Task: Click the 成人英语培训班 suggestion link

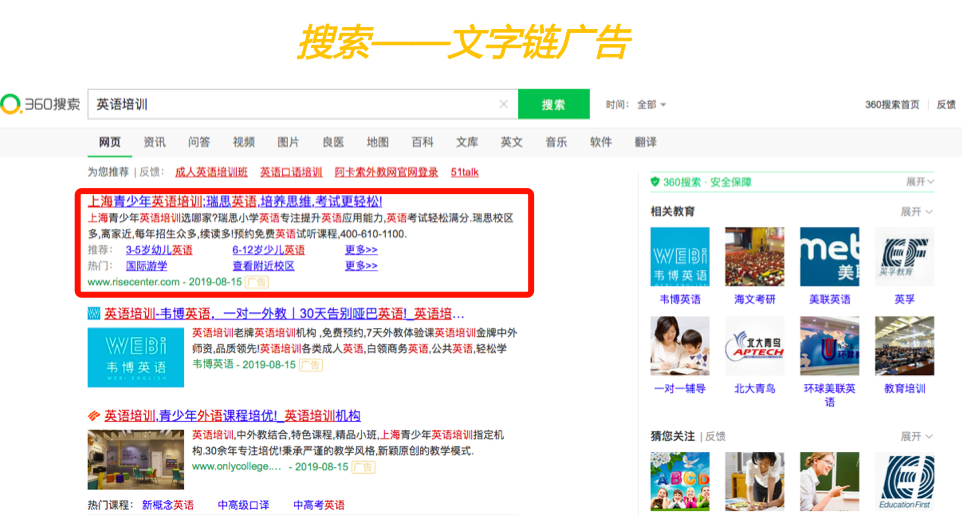Action: click(211, 172)
